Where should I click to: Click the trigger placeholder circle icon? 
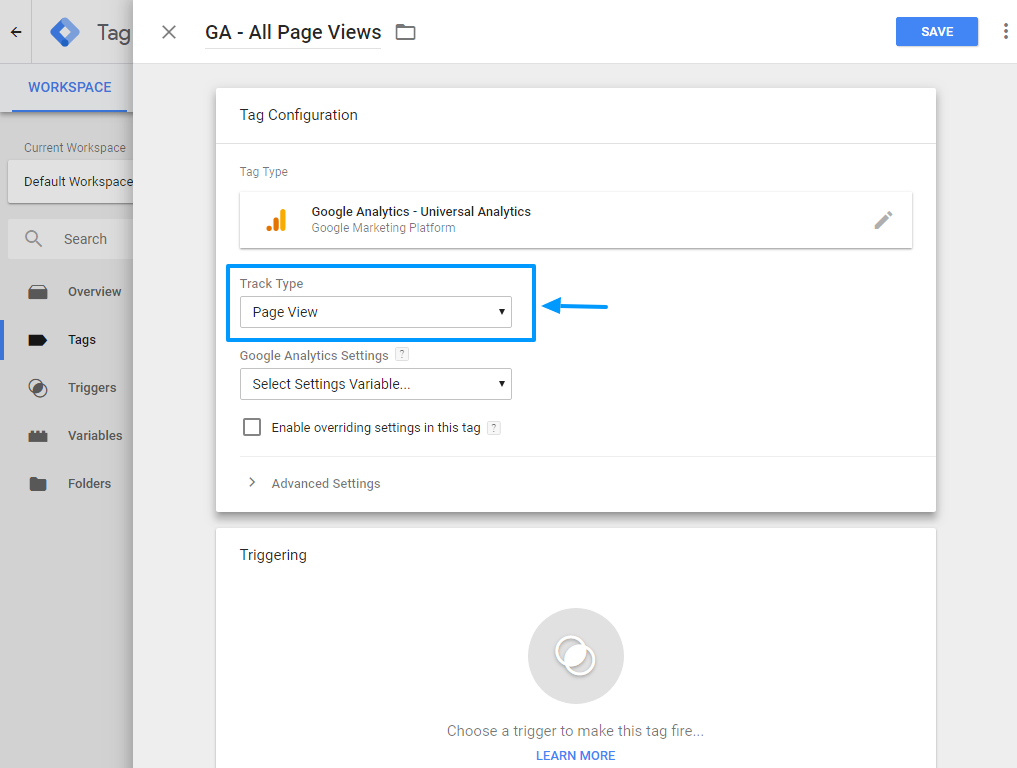(x=575, y=656)
